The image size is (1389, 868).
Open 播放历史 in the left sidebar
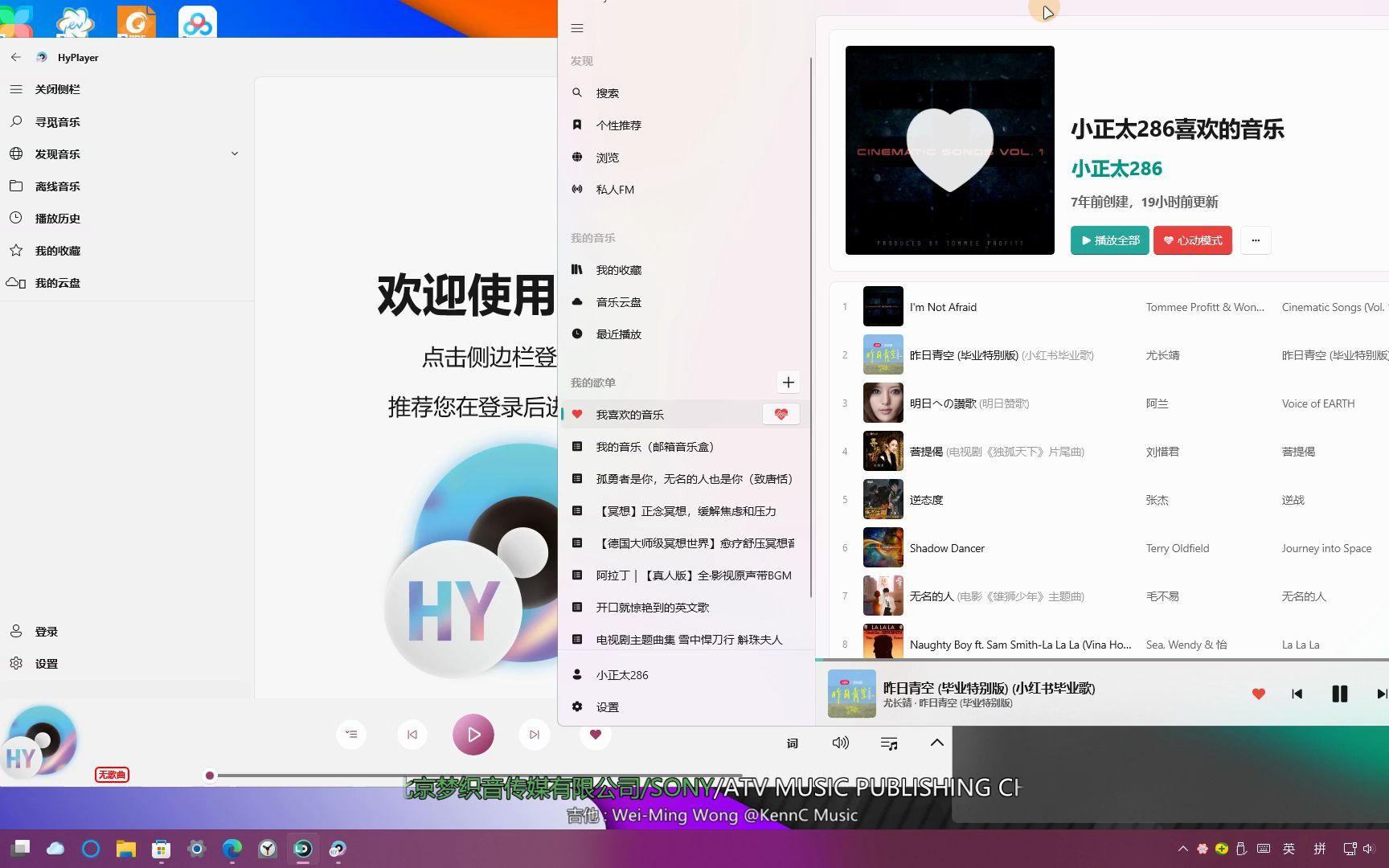(x=56, y=218)
